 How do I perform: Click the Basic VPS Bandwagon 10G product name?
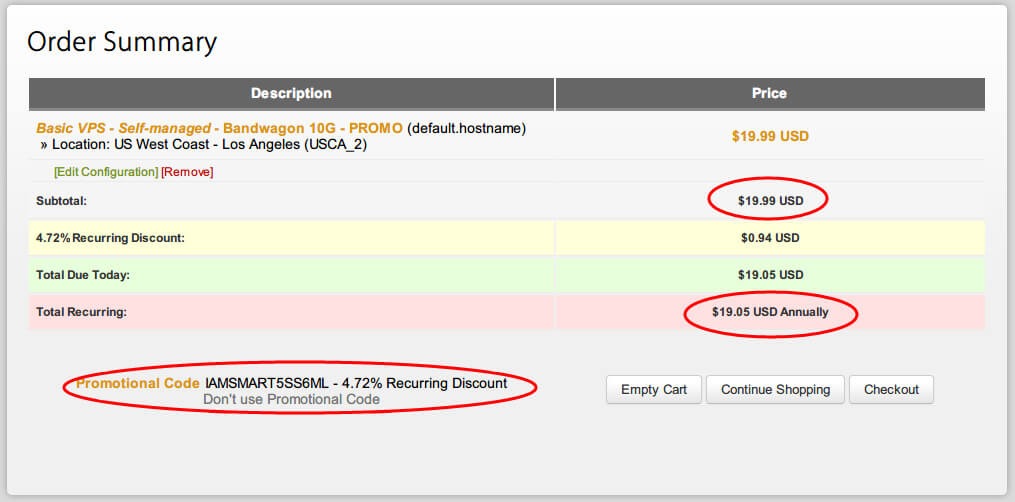219,128
